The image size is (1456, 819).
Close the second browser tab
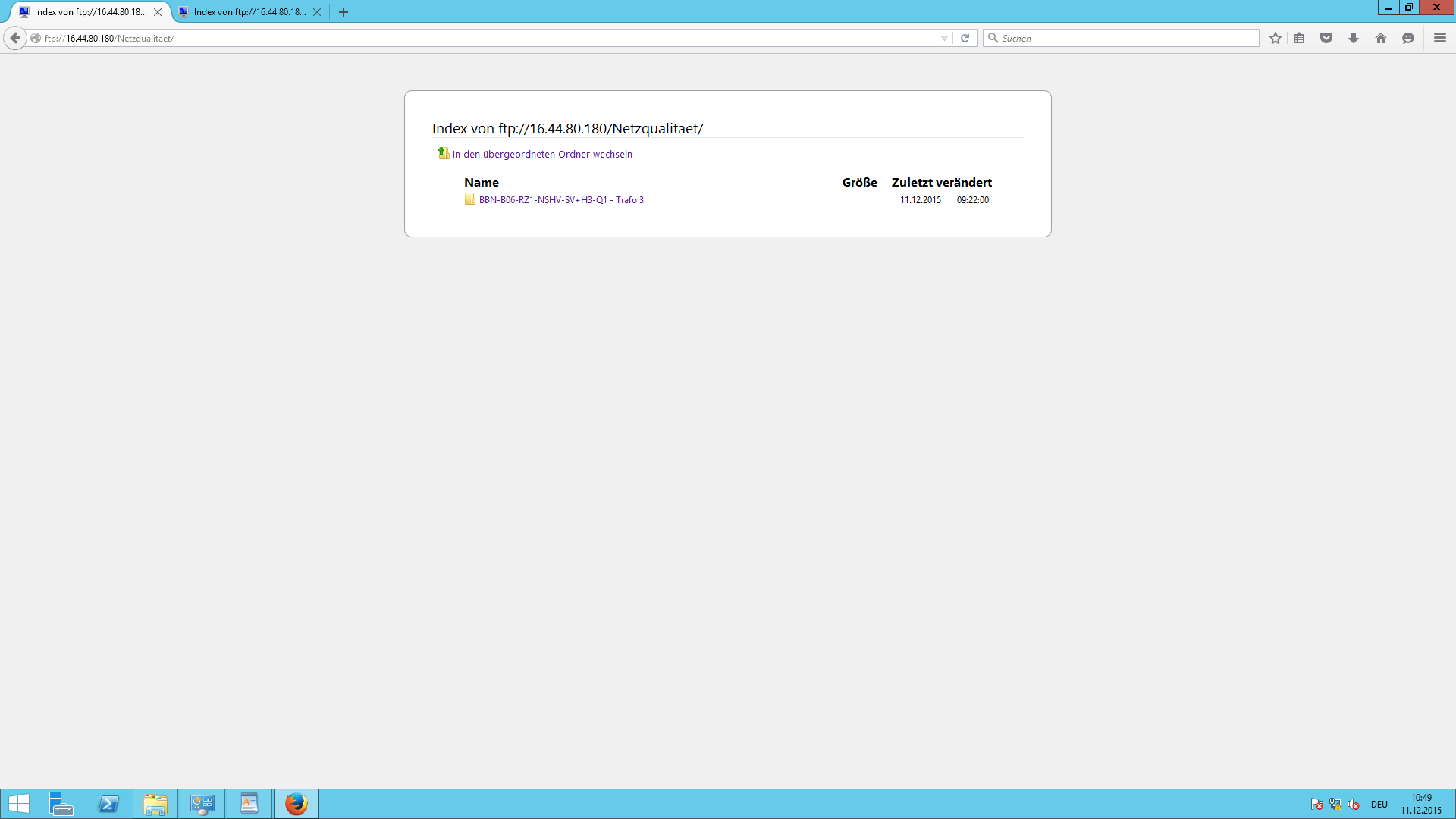[x=317, y=12]
